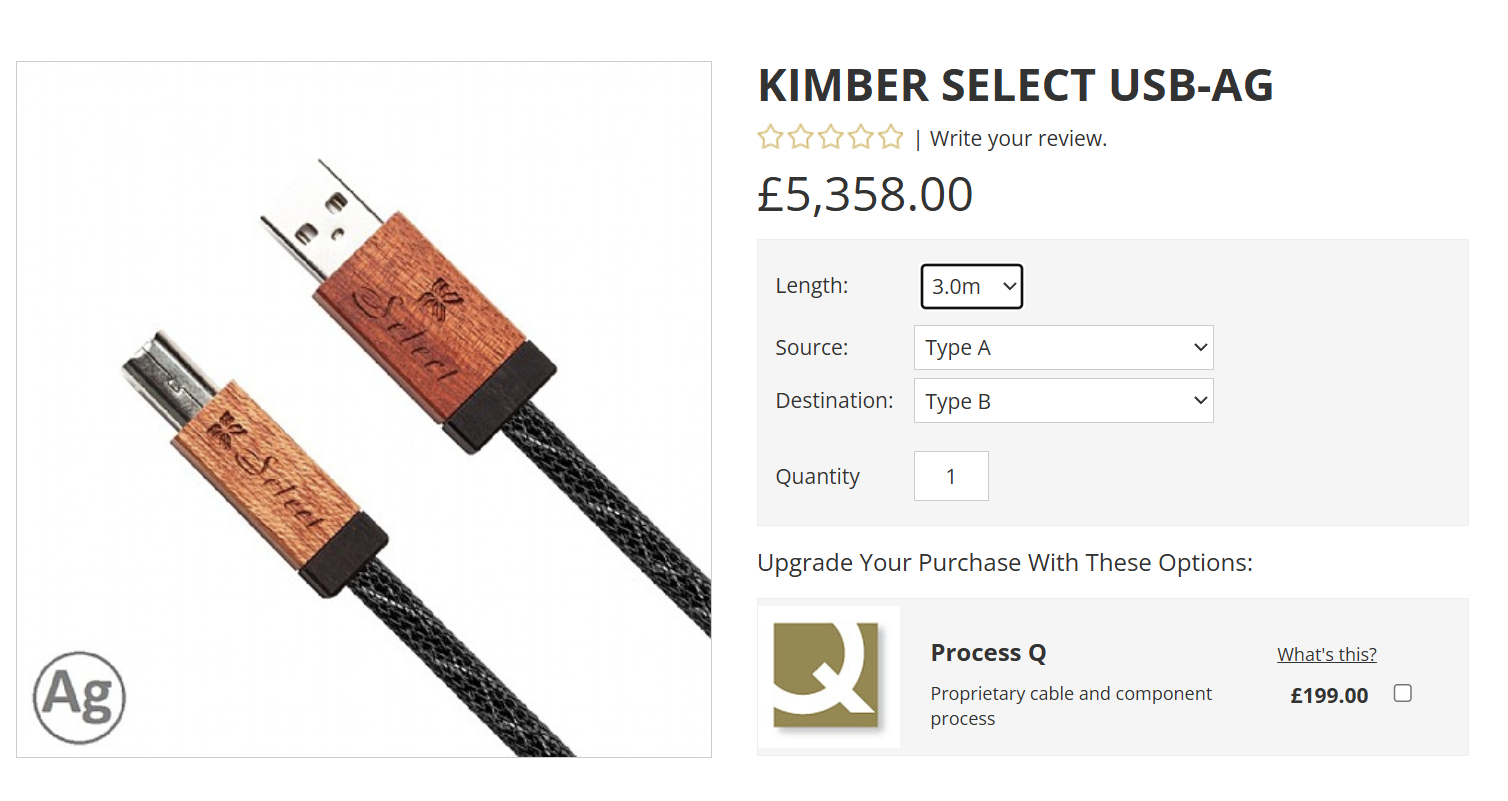Click the £5,358.00 product price
Viewport: 1508px width, 801px height.
click(865, 194)
